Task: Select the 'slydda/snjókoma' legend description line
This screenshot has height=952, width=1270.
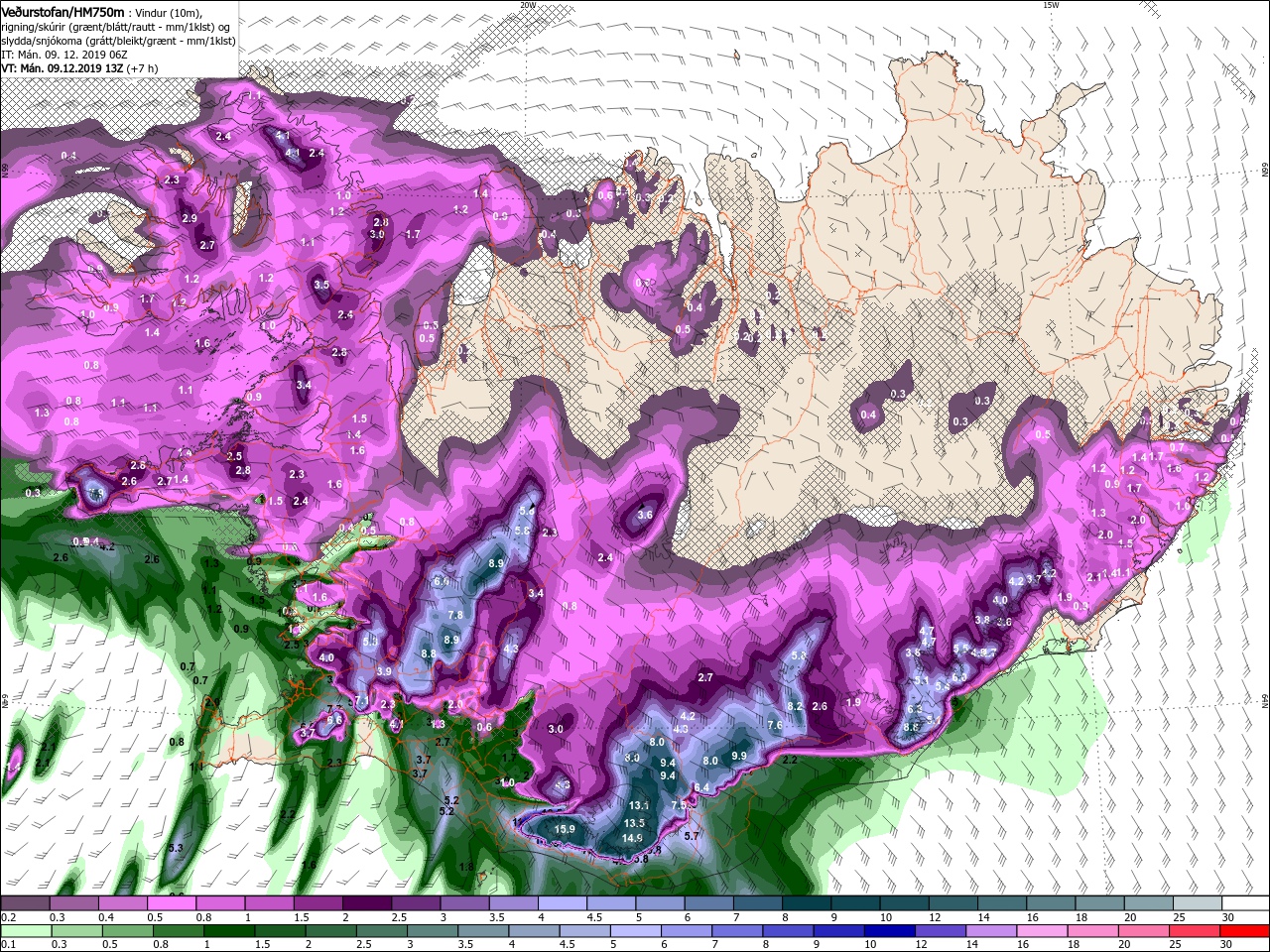Action: tap(118, 41)
